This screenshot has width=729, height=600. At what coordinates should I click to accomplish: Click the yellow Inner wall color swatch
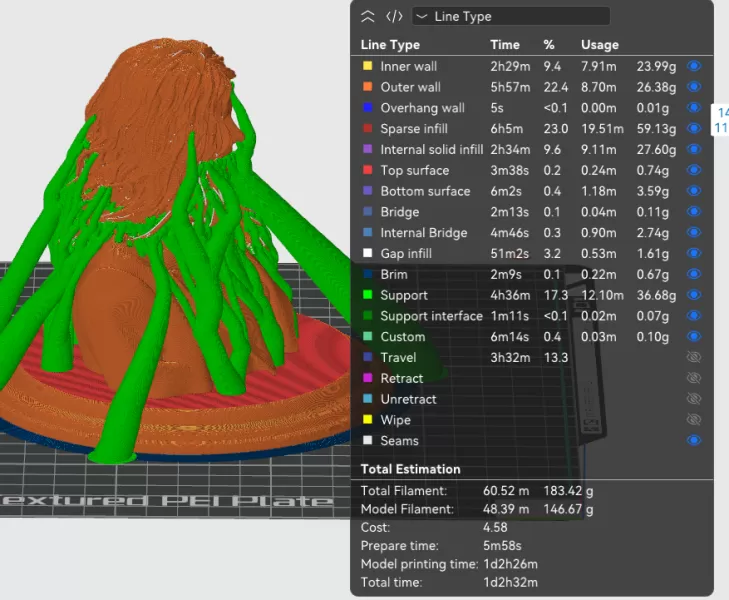tap(367, 66)
